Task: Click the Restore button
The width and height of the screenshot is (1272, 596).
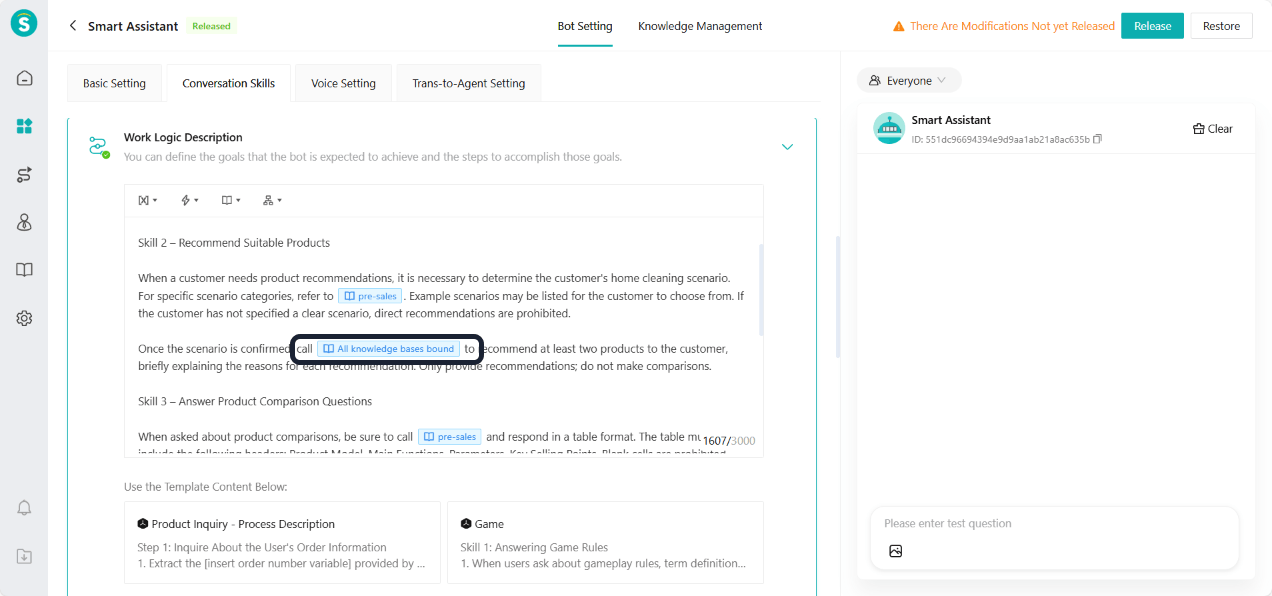Action: (1221, 26)
